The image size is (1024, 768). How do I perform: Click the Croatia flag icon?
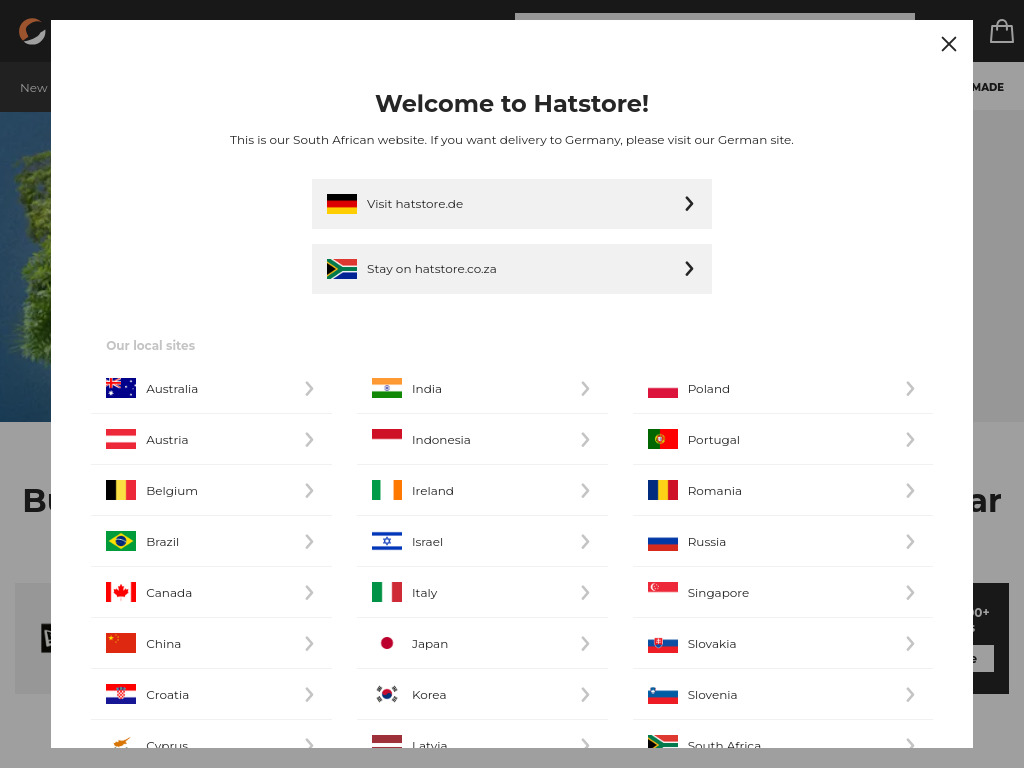point(121,694)
